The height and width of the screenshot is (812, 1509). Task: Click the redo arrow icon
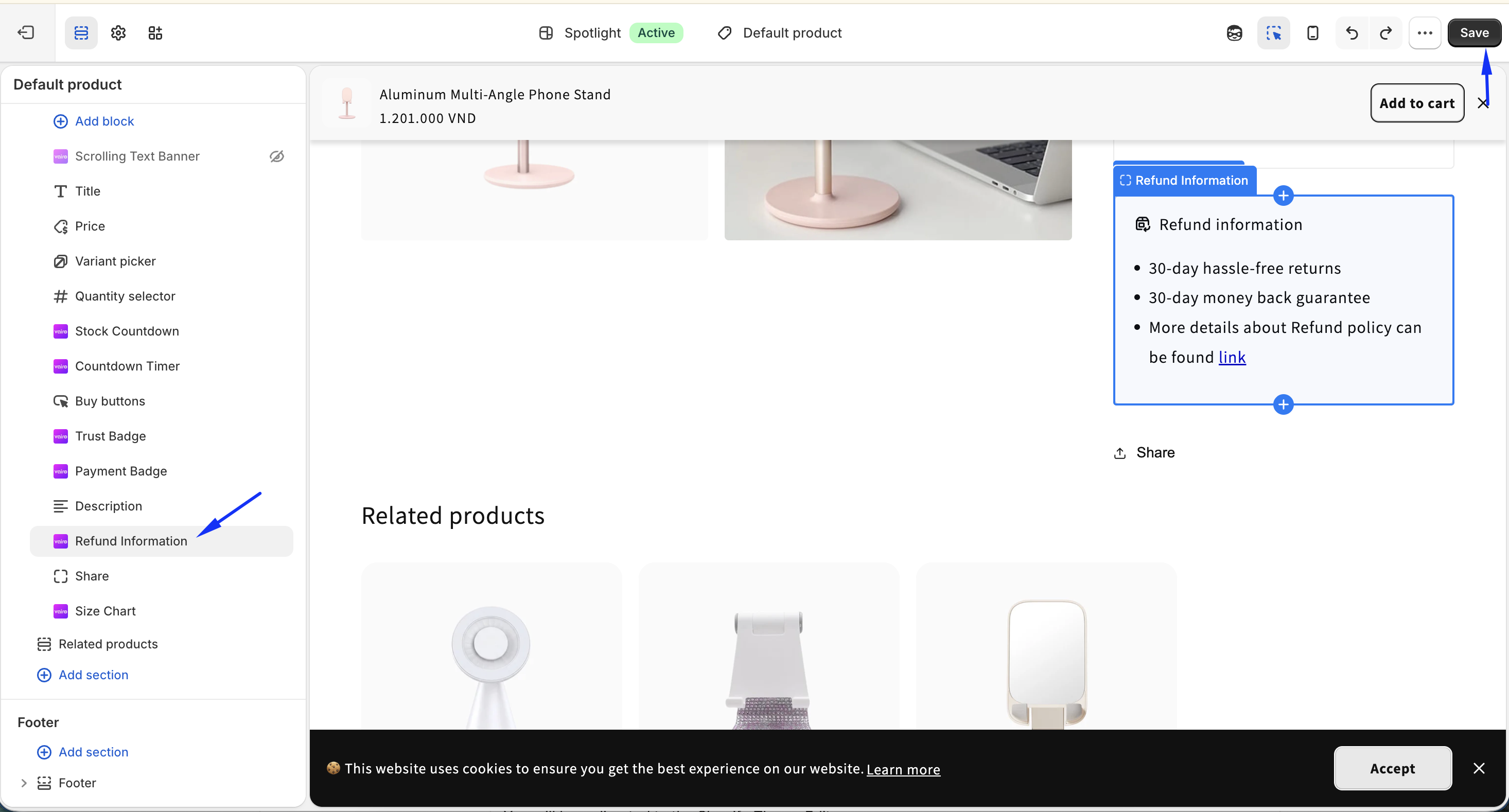[x=1385, y=33]
